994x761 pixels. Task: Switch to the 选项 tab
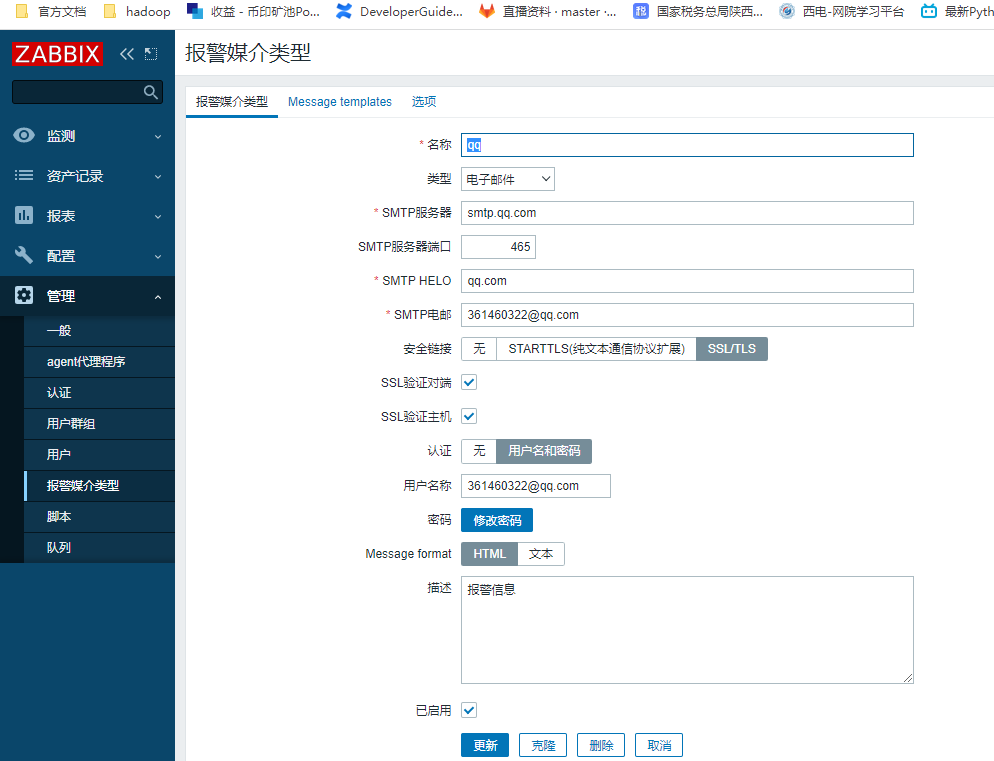tap(424, 101)
